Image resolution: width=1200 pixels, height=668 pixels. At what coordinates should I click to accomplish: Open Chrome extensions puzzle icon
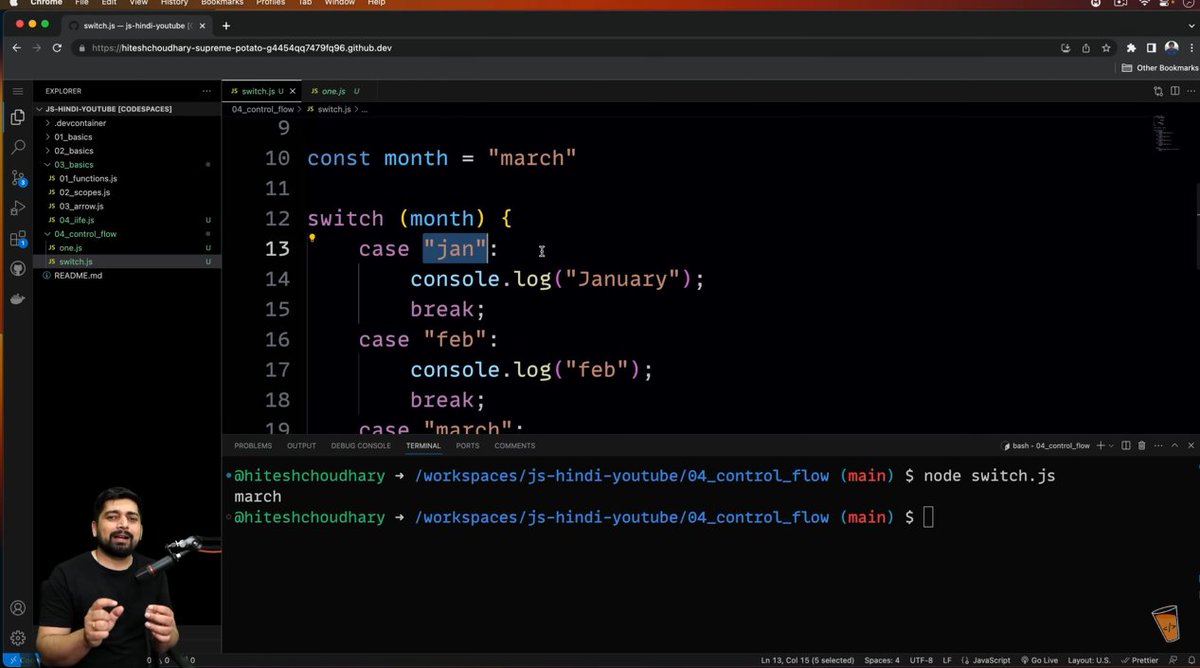click(x=1131, y=47)
